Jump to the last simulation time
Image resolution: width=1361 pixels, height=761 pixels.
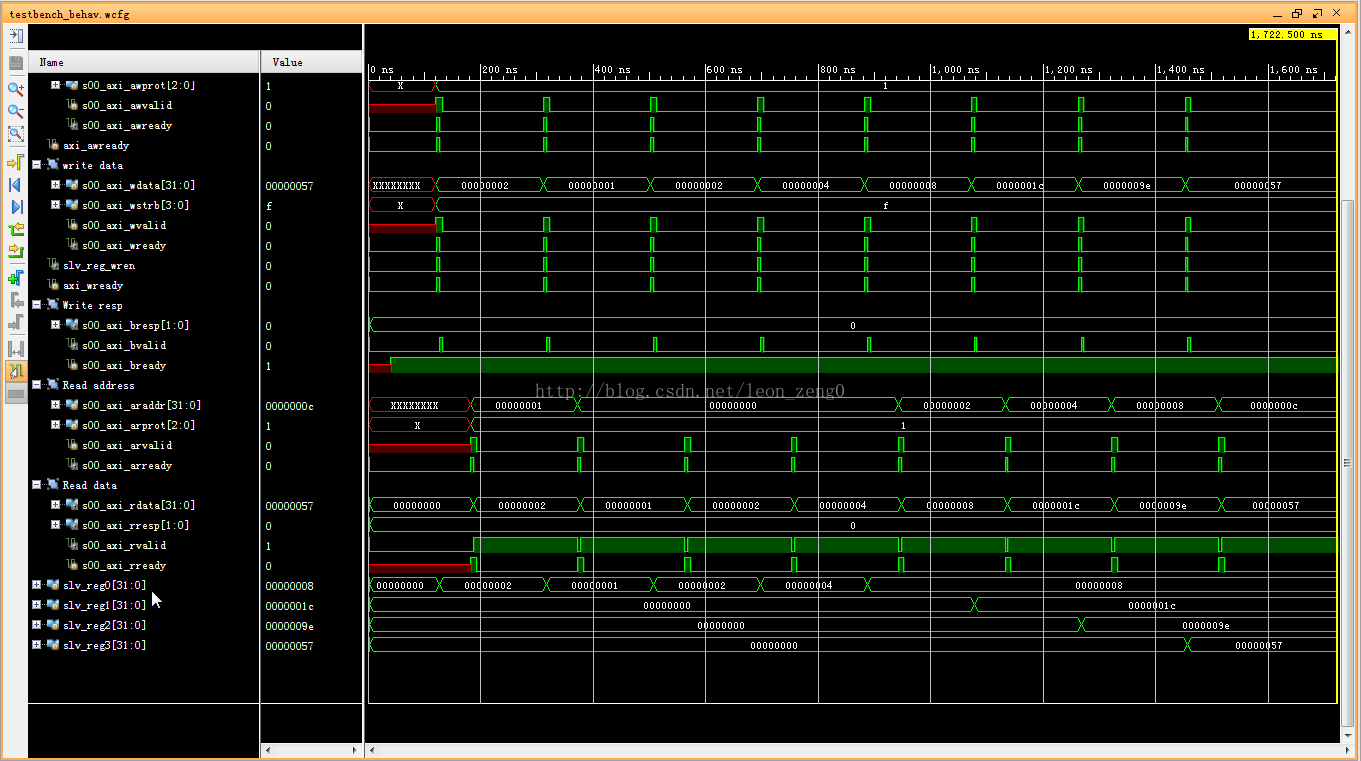click(16, 207)
